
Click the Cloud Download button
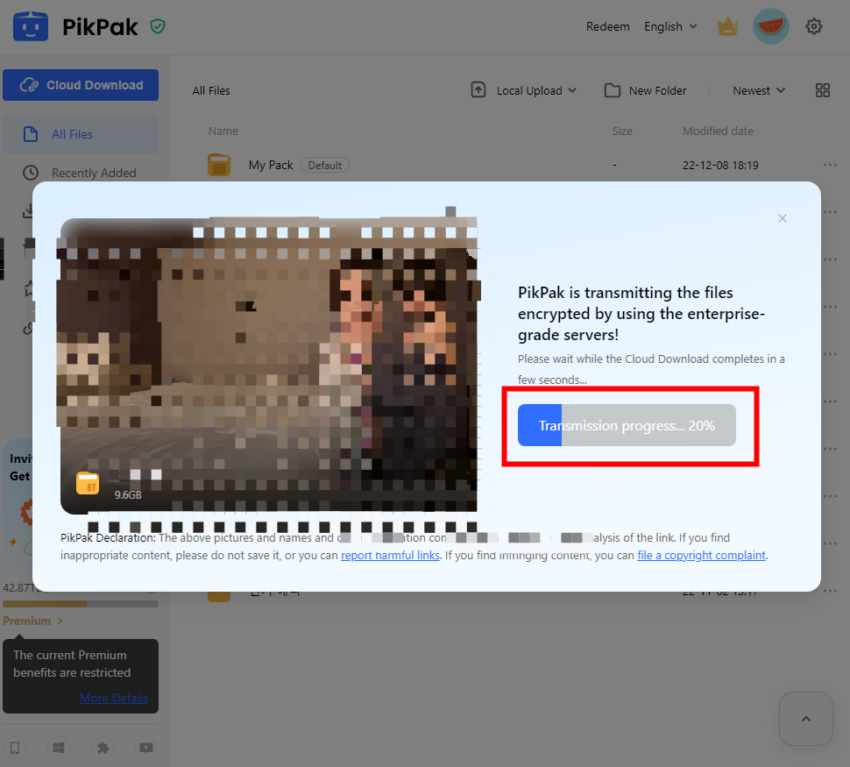[x=80, y=85]
